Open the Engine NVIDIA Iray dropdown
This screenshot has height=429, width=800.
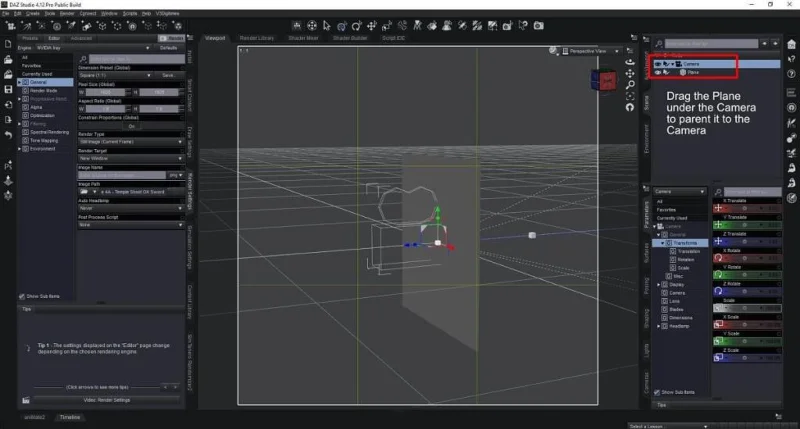click(x=93, y=48)
